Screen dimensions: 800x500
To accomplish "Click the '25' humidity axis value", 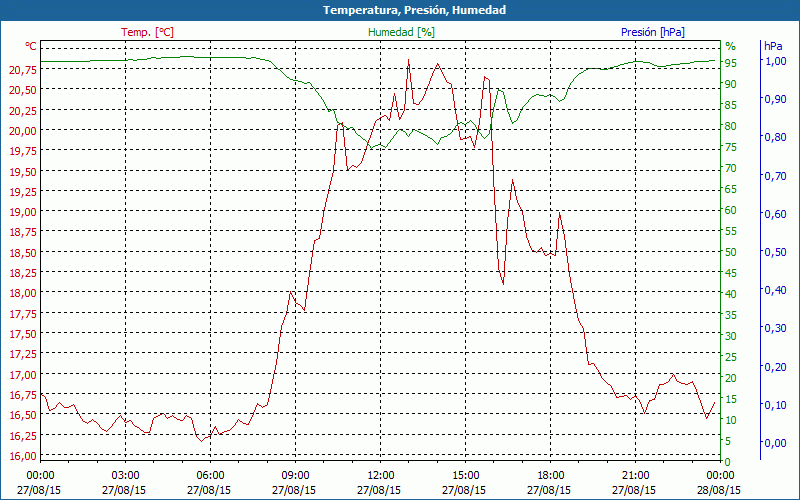I will [x=731, y=357].
